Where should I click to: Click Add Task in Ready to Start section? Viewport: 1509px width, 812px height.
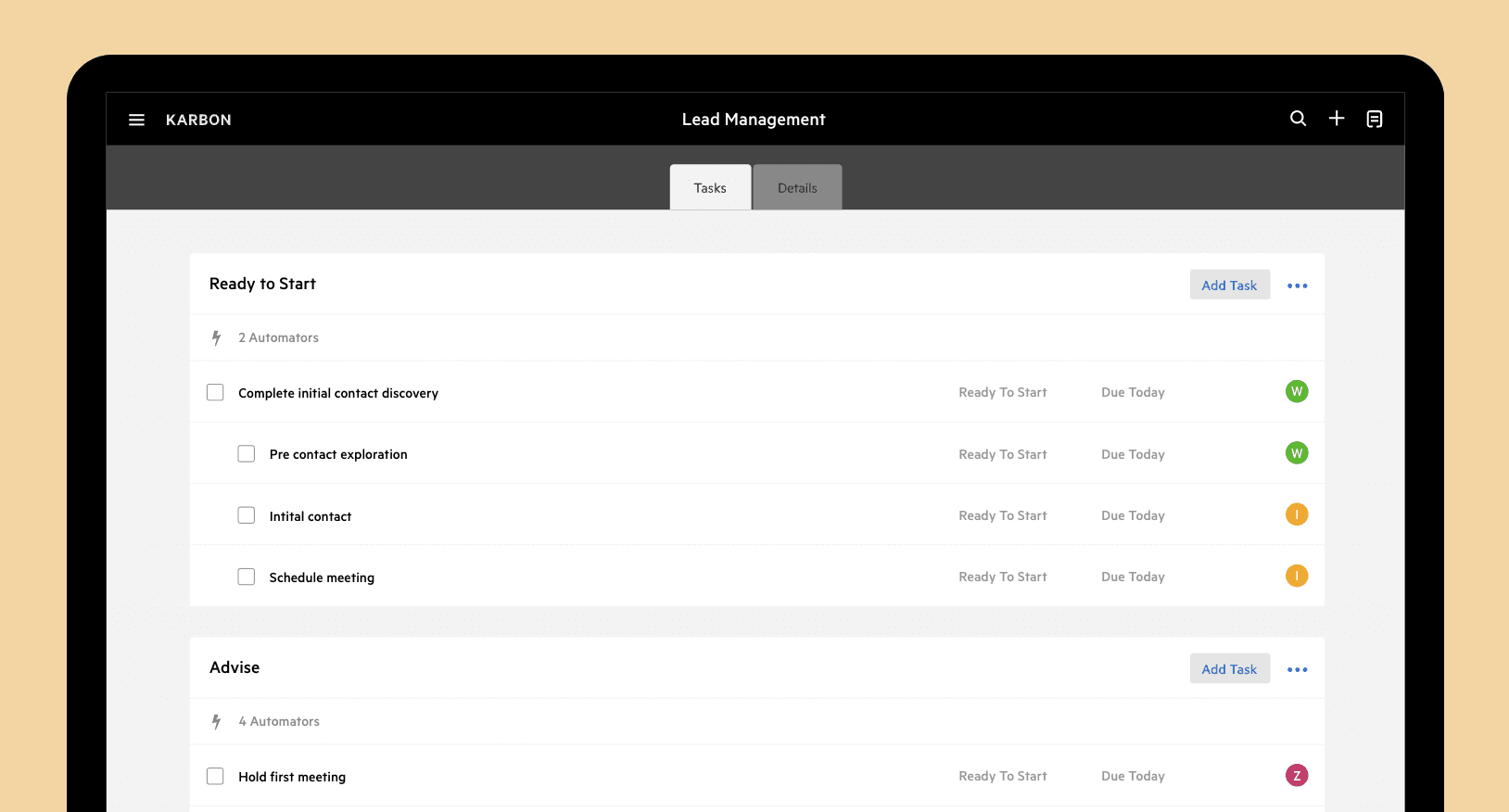[1229, 285]
